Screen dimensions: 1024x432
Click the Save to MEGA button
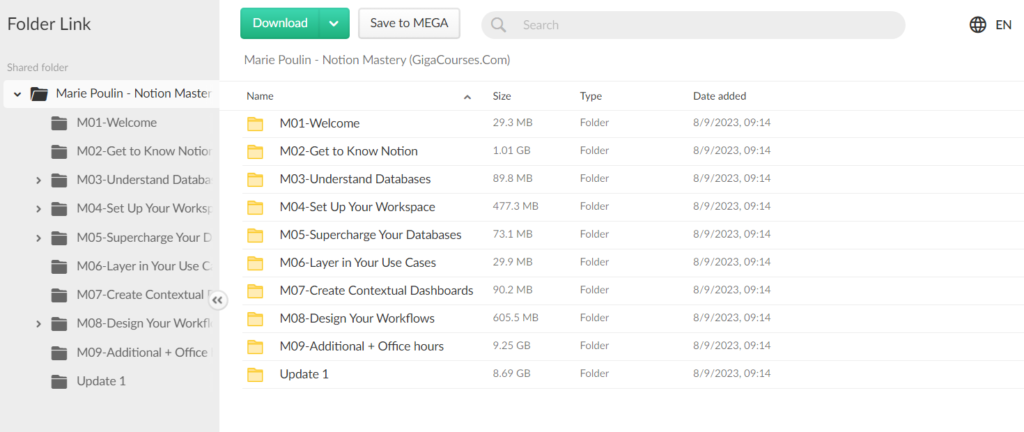408,23
